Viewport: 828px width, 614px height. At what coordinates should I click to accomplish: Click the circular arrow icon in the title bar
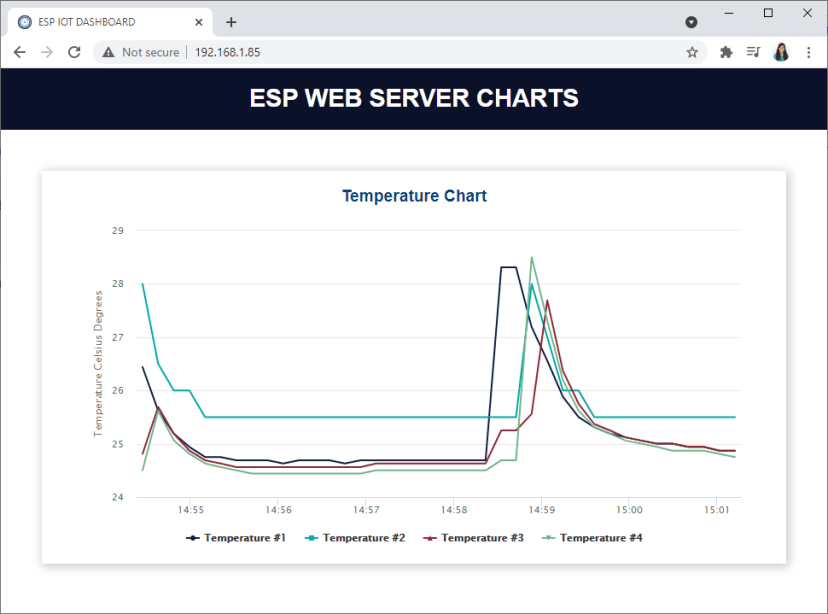[691, 21]
